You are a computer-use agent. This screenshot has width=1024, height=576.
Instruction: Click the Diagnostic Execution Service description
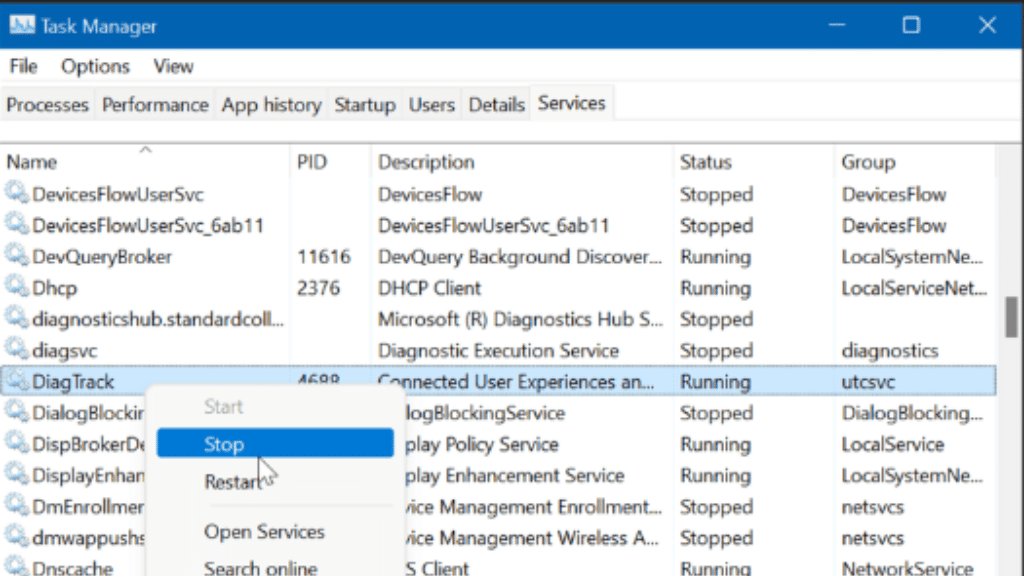(x=498, y=351)
